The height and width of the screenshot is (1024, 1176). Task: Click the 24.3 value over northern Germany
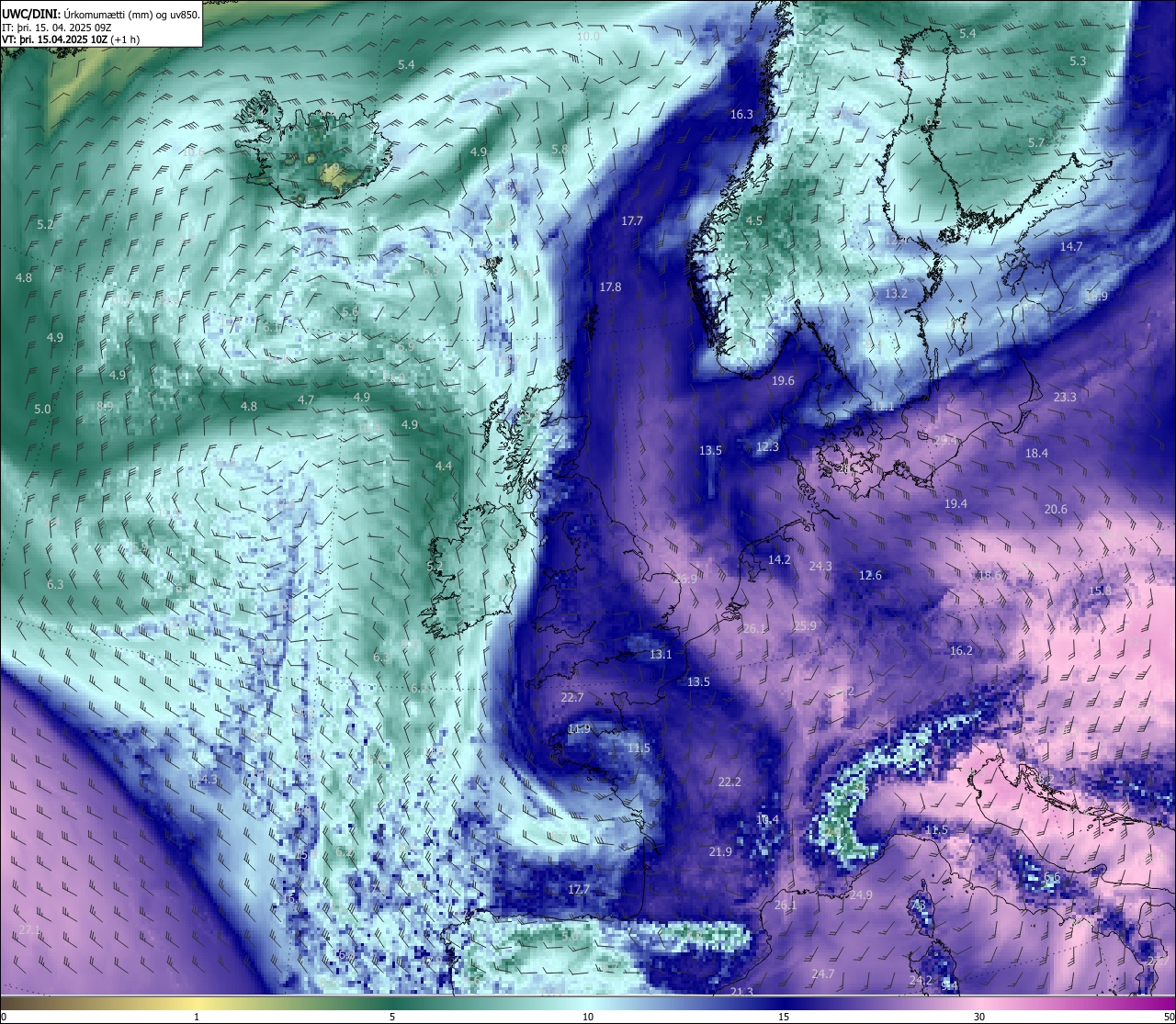(x=820, y=567)
